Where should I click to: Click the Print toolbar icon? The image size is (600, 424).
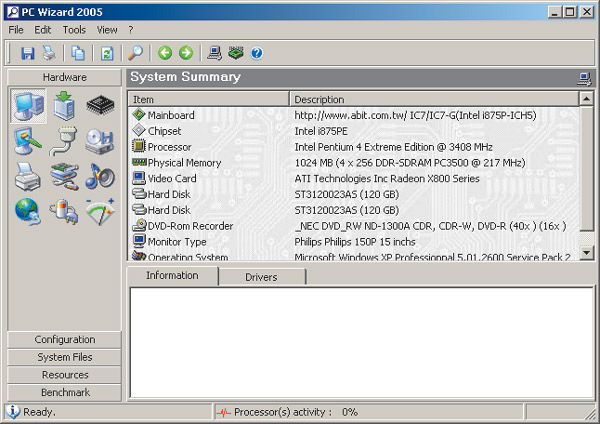[x=49, y=53]
